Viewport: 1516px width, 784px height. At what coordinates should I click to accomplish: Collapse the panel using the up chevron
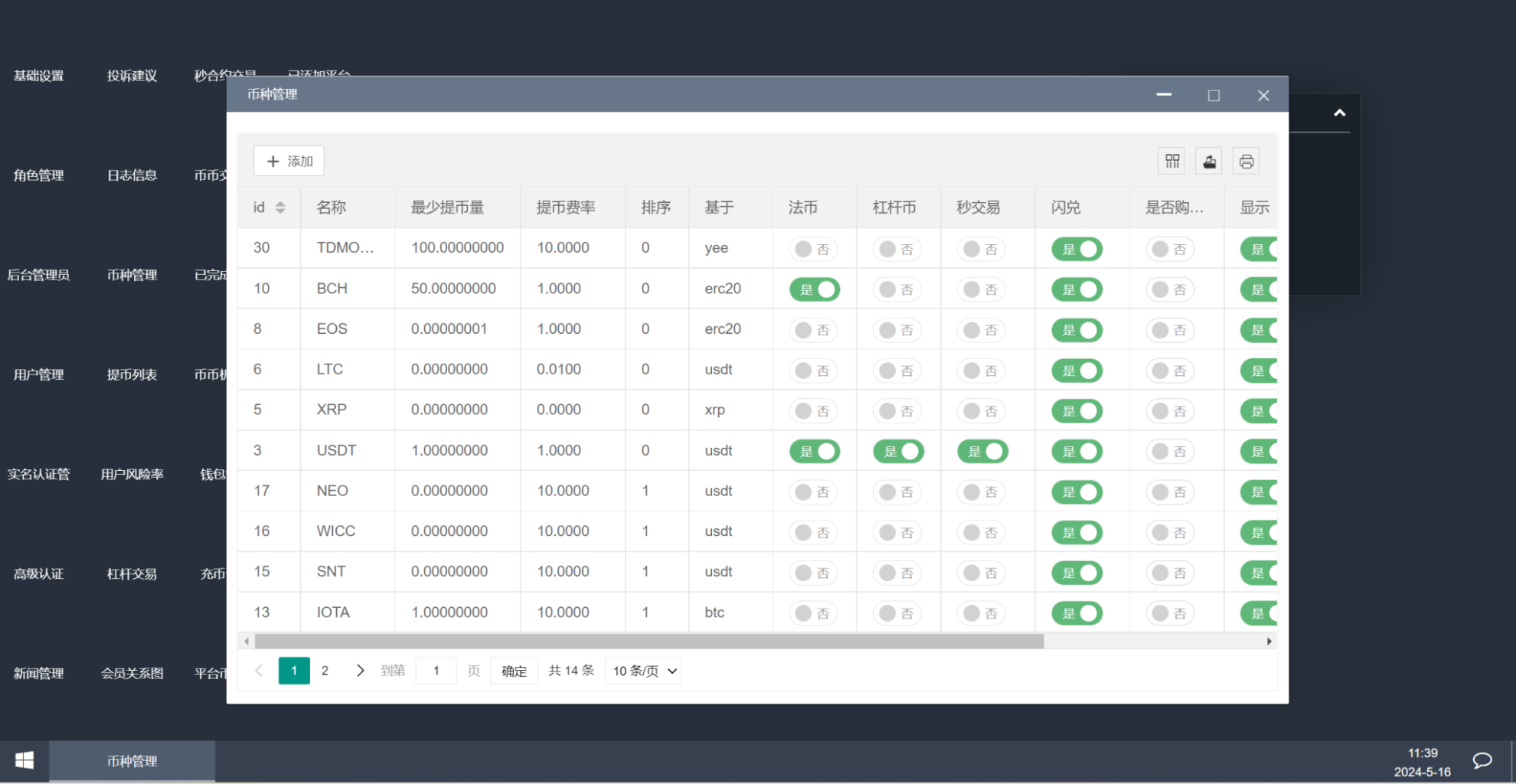pyautogui.click(x=1339, y=112)
